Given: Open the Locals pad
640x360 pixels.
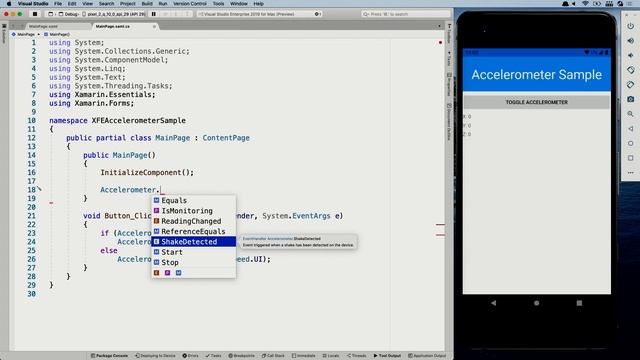Looking at the screenshot, I should coord(331,356).
